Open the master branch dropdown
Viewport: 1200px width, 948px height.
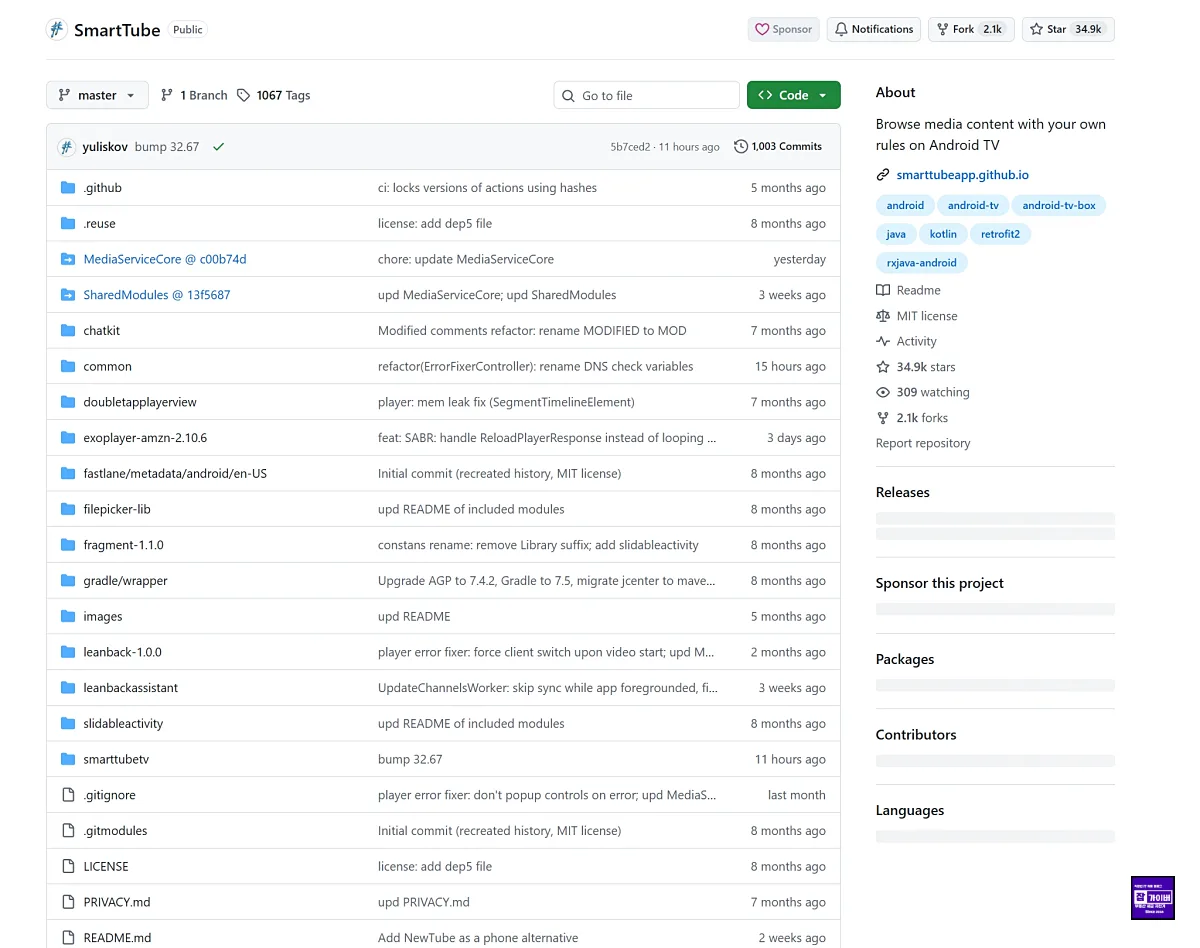pos(97,95)
